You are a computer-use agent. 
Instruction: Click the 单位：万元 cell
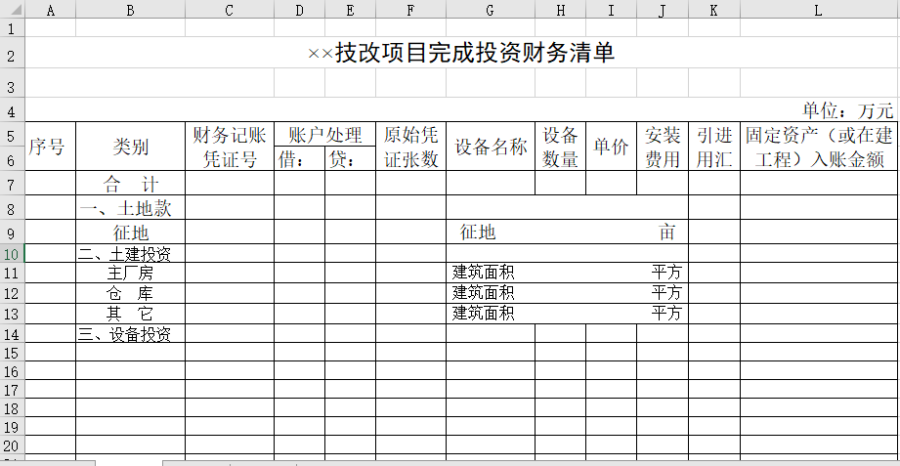847,110
